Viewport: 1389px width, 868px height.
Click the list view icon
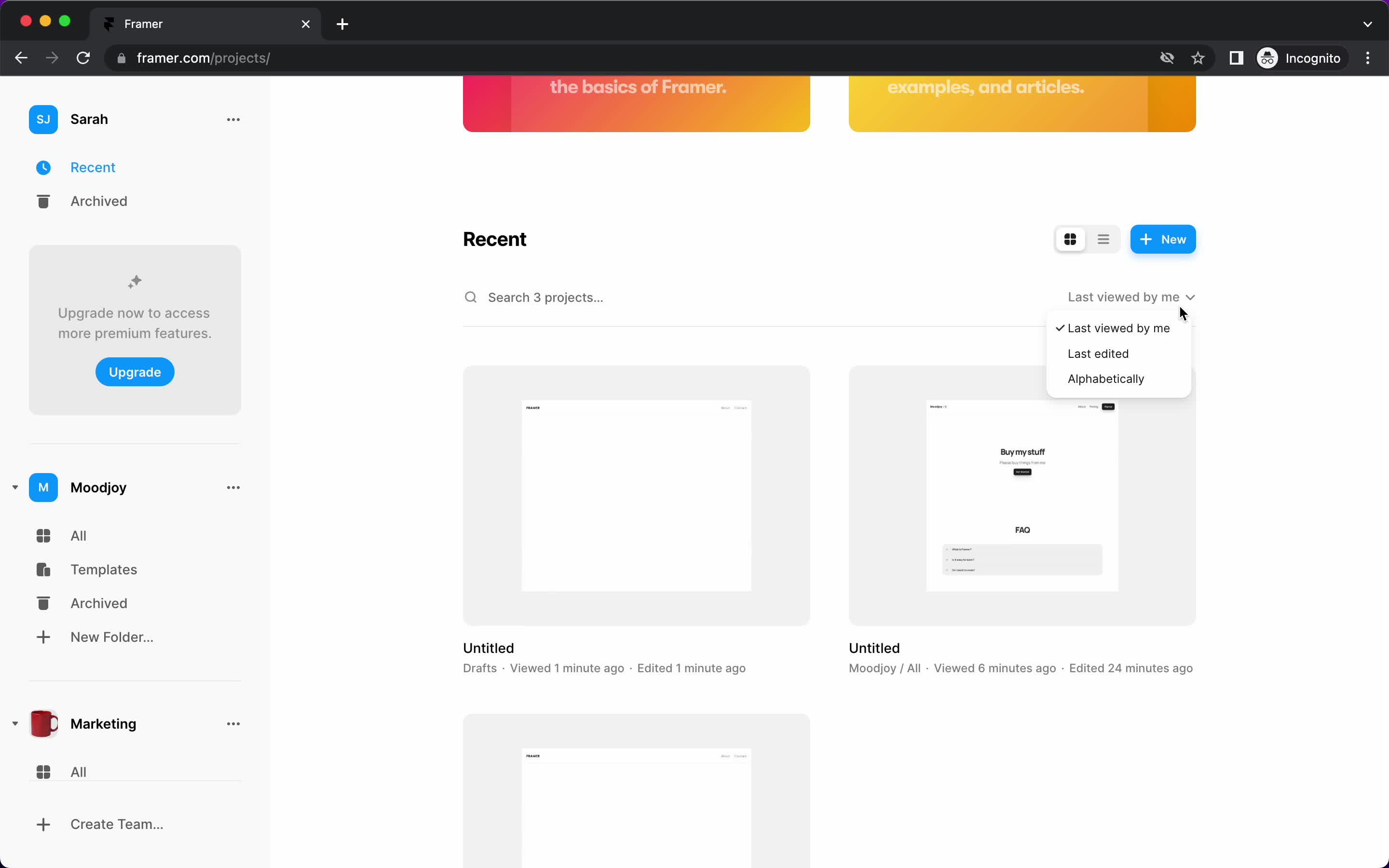point(1103,239)
